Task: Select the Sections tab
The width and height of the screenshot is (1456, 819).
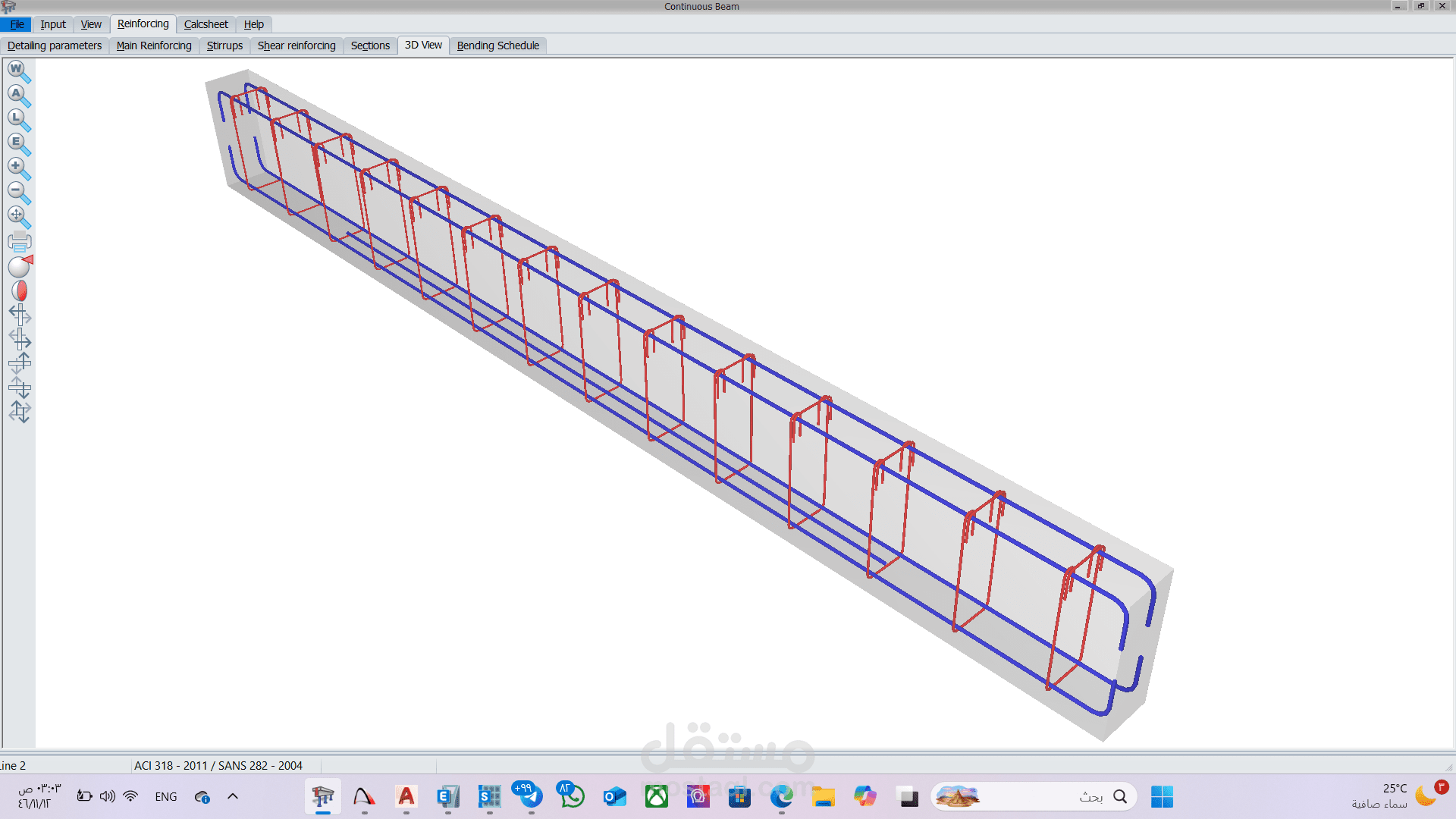Action: [x=370, y=45]
